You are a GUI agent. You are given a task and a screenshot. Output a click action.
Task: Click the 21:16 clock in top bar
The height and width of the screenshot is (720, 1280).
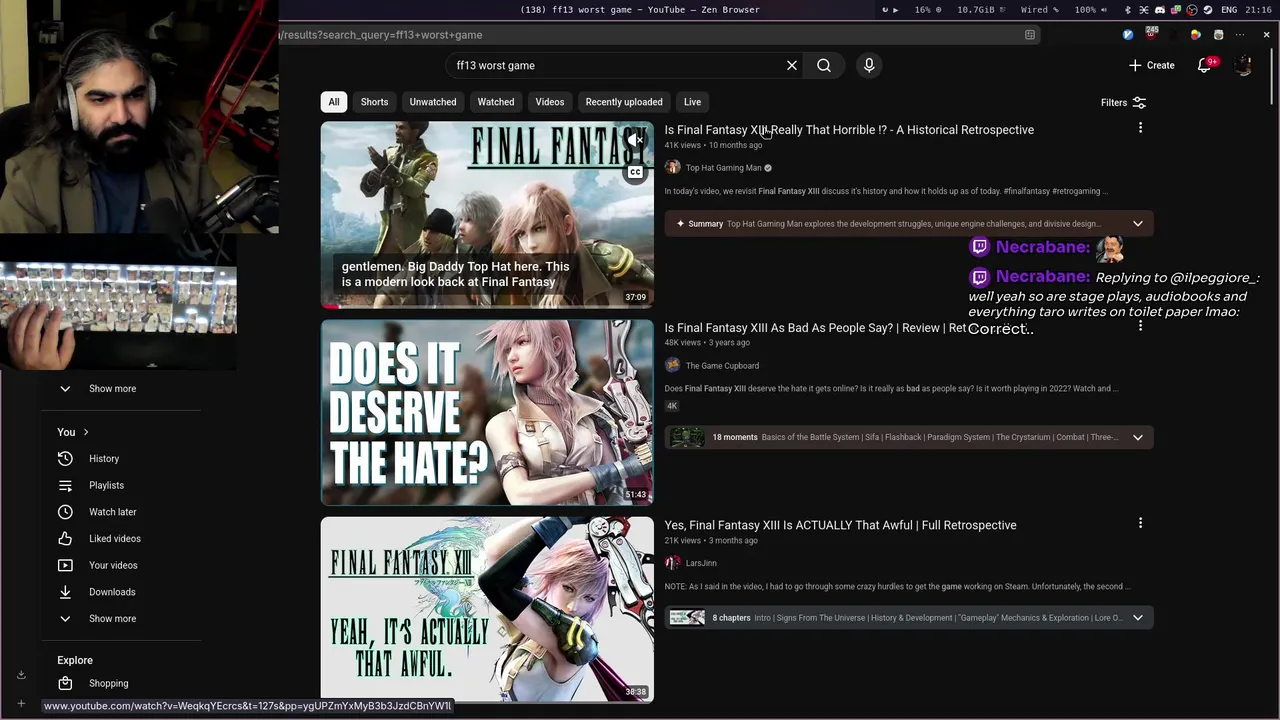[1259, 10]
